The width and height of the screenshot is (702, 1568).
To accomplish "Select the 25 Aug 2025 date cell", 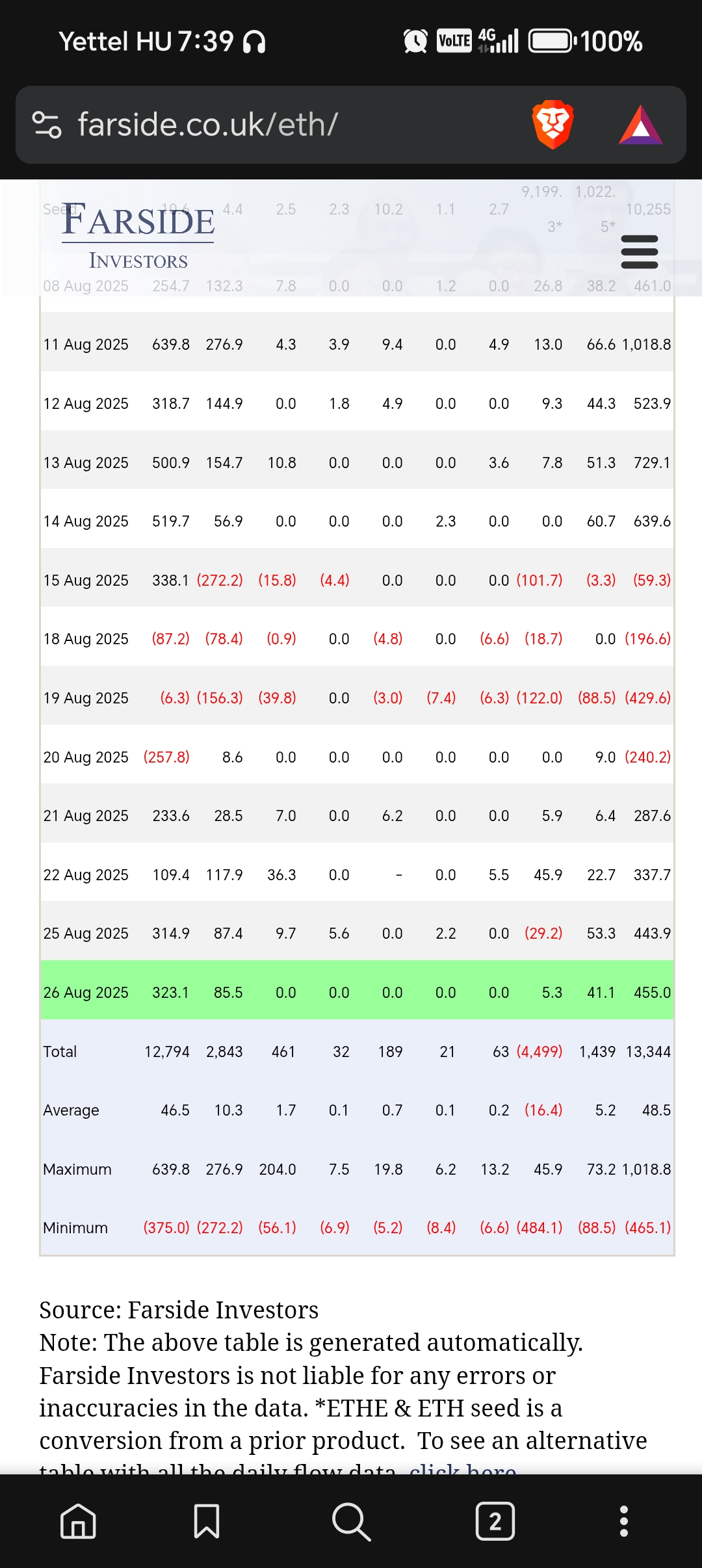I will 86,934.
